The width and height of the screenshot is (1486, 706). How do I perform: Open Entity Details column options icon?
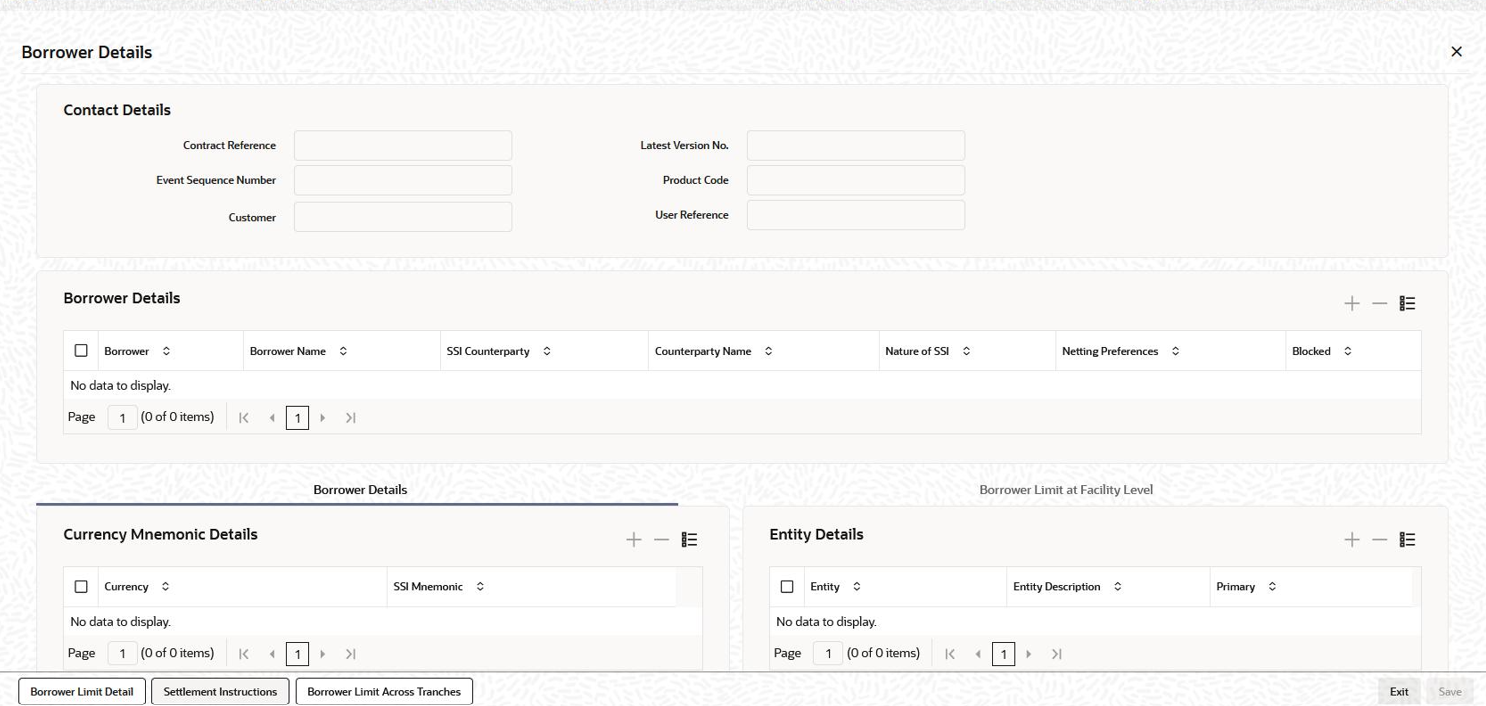(1408, 539)
